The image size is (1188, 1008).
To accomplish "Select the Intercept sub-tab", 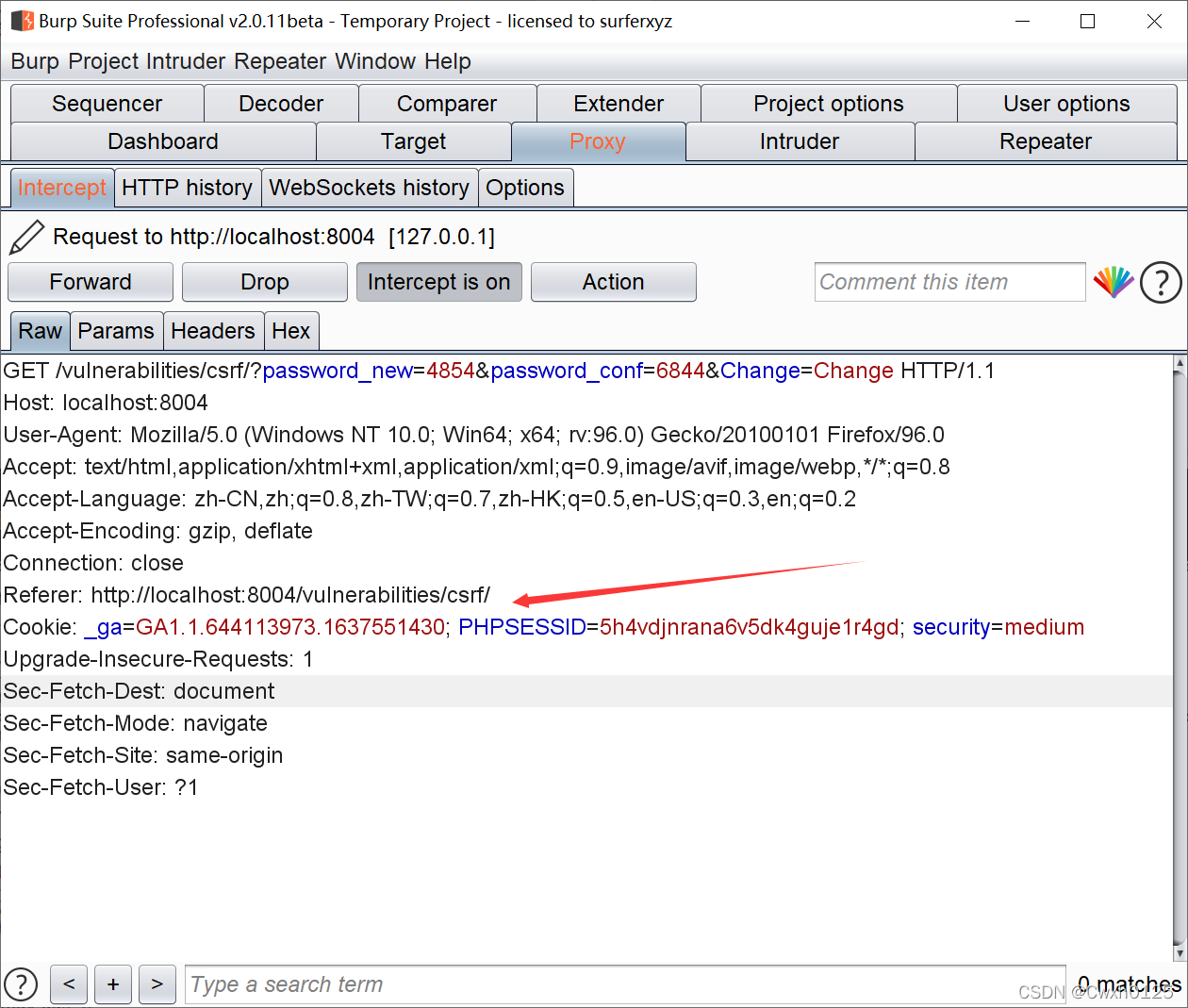I will tap(62, 188).
